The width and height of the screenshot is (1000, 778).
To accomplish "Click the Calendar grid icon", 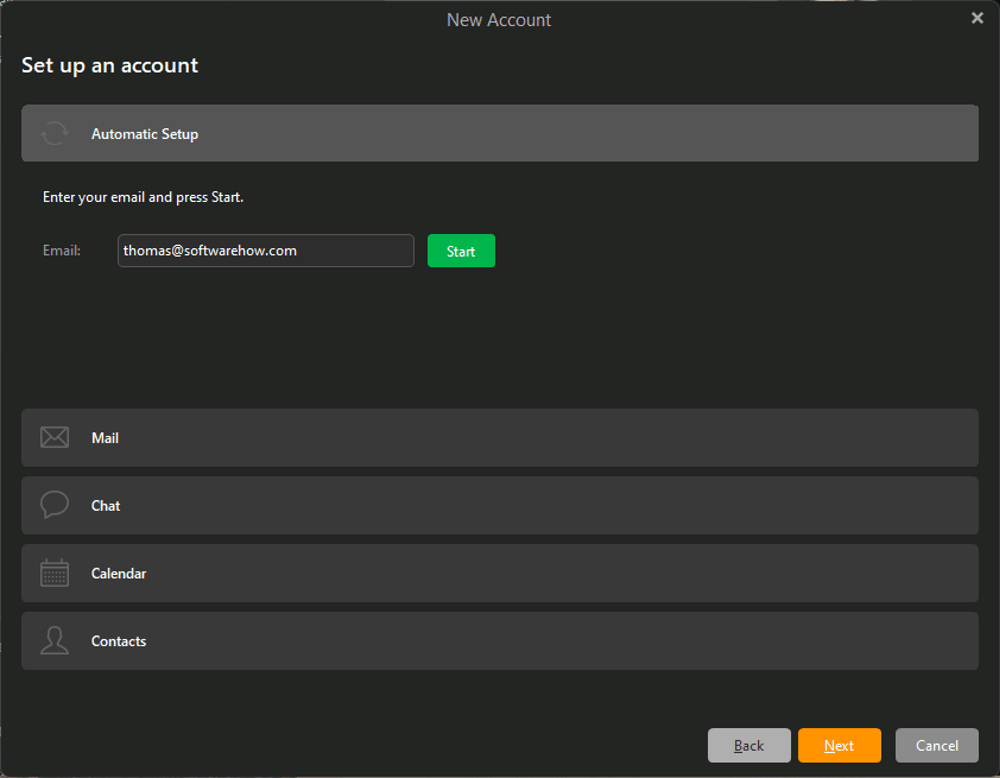I will pyautogui.click(x=55, y=573).
